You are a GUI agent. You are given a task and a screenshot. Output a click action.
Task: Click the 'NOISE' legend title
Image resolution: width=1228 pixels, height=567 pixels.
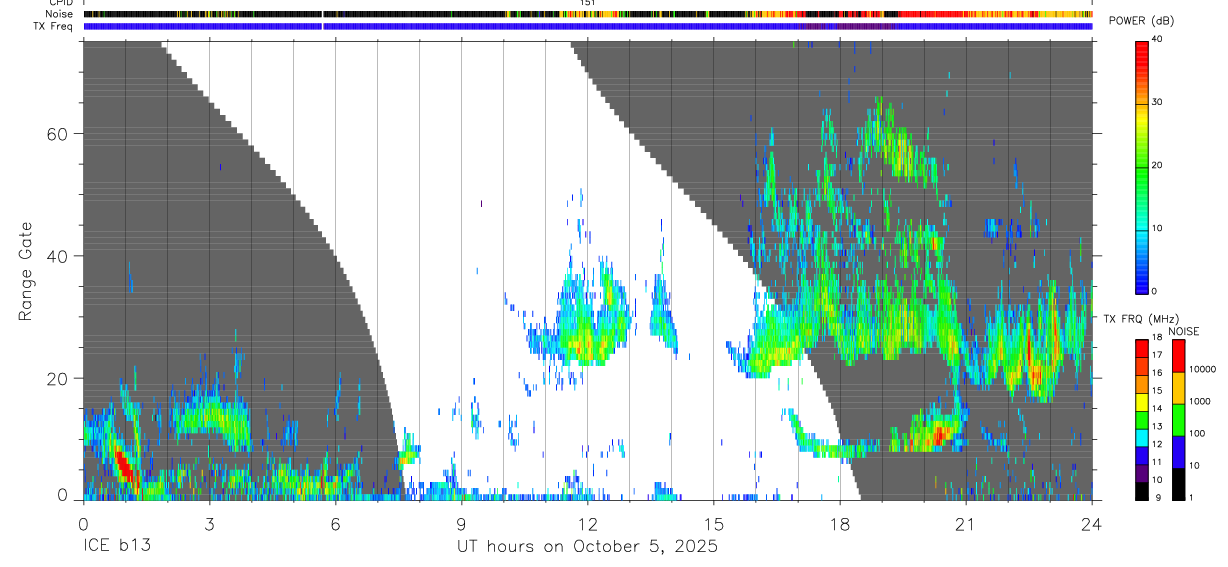pos(1183,331)
